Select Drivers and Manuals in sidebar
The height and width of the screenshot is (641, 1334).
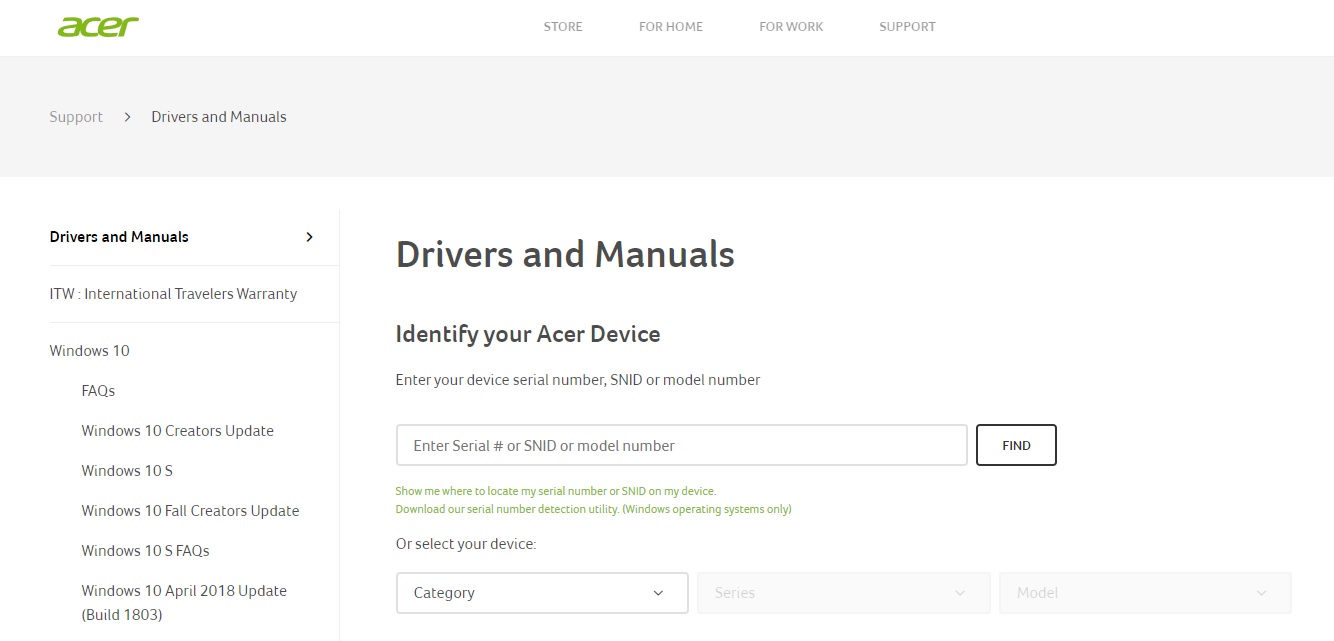119,237
